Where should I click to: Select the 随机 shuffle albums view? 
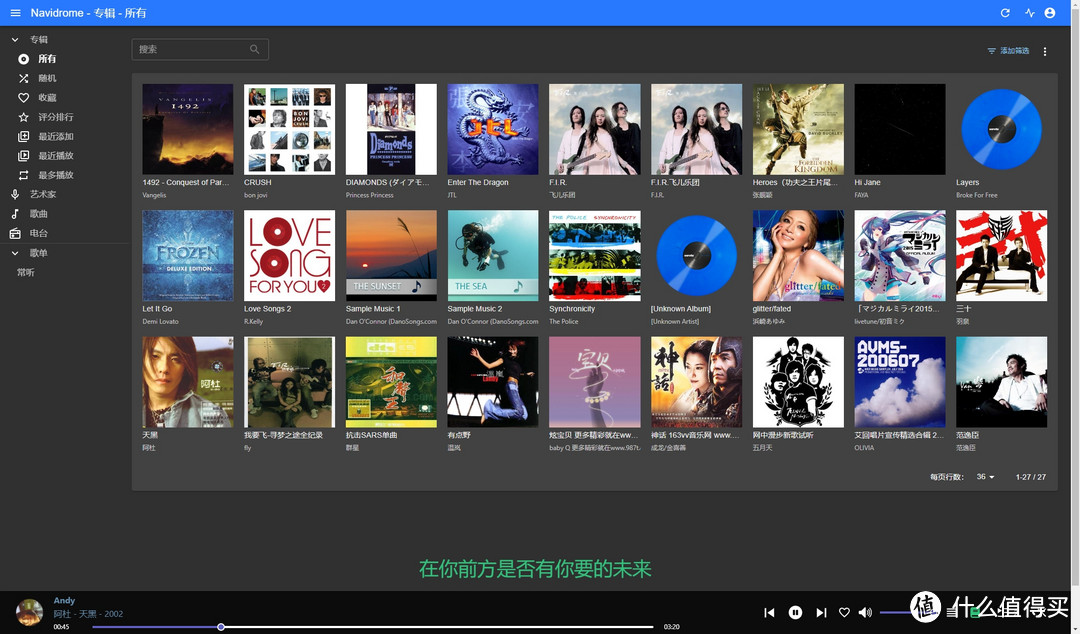pyautogui.click(x=47, y=78)
